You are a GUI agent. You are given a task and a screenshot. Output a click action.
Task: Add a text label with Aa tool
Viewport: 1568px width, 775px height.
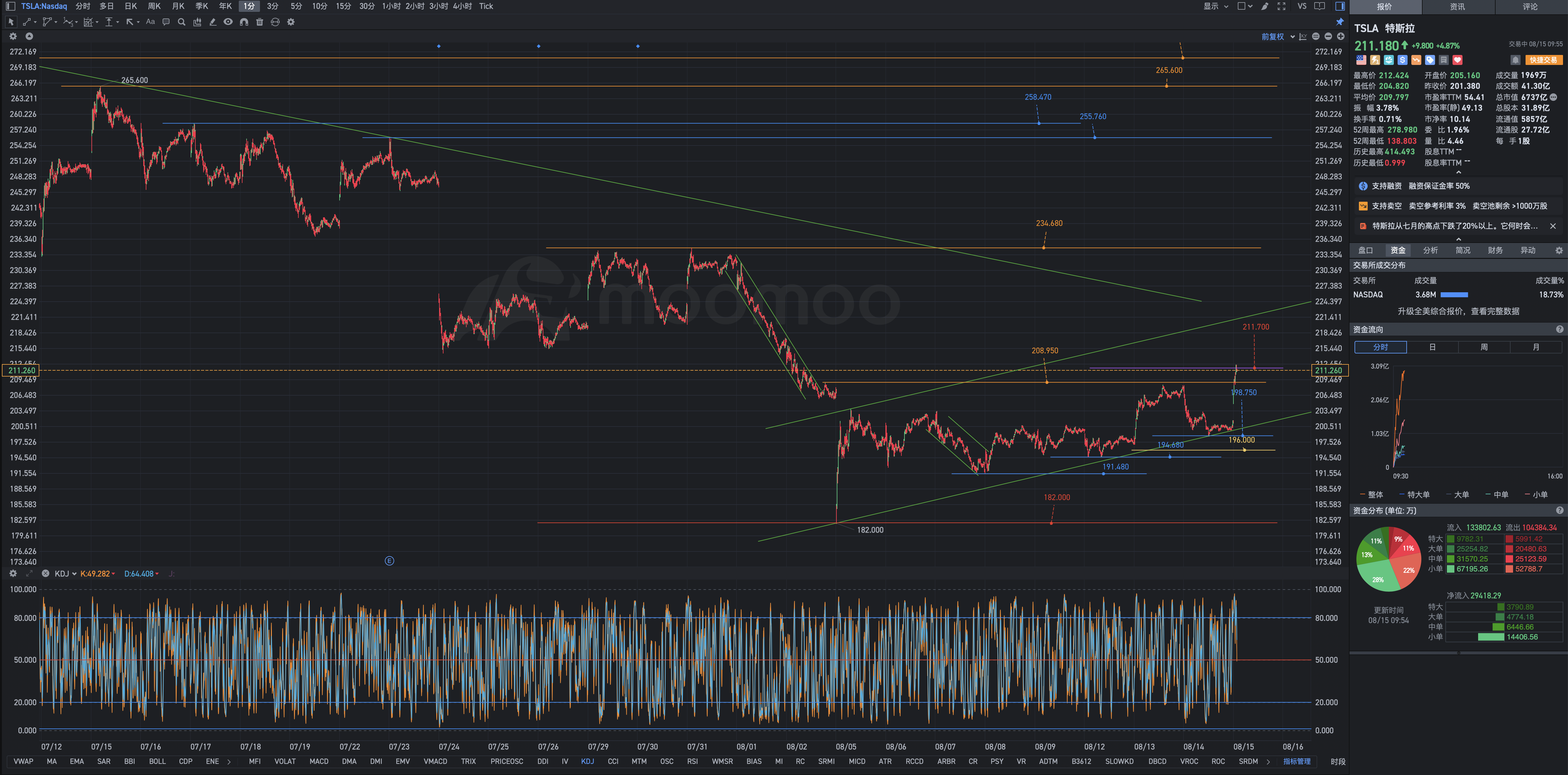[150, 22]
